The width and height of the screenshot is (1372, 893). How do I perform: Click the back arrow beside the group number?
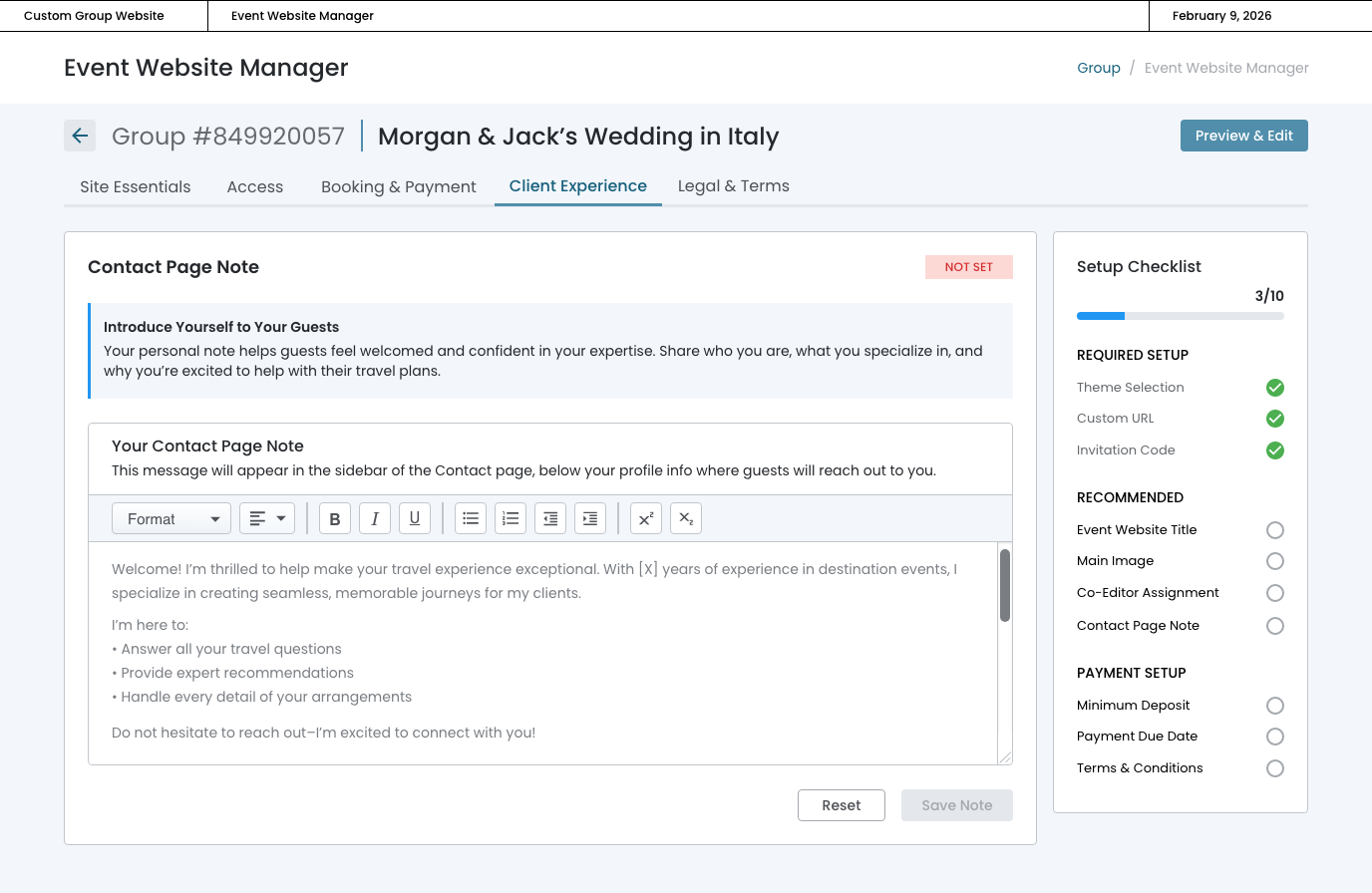[x=80, y=136]
